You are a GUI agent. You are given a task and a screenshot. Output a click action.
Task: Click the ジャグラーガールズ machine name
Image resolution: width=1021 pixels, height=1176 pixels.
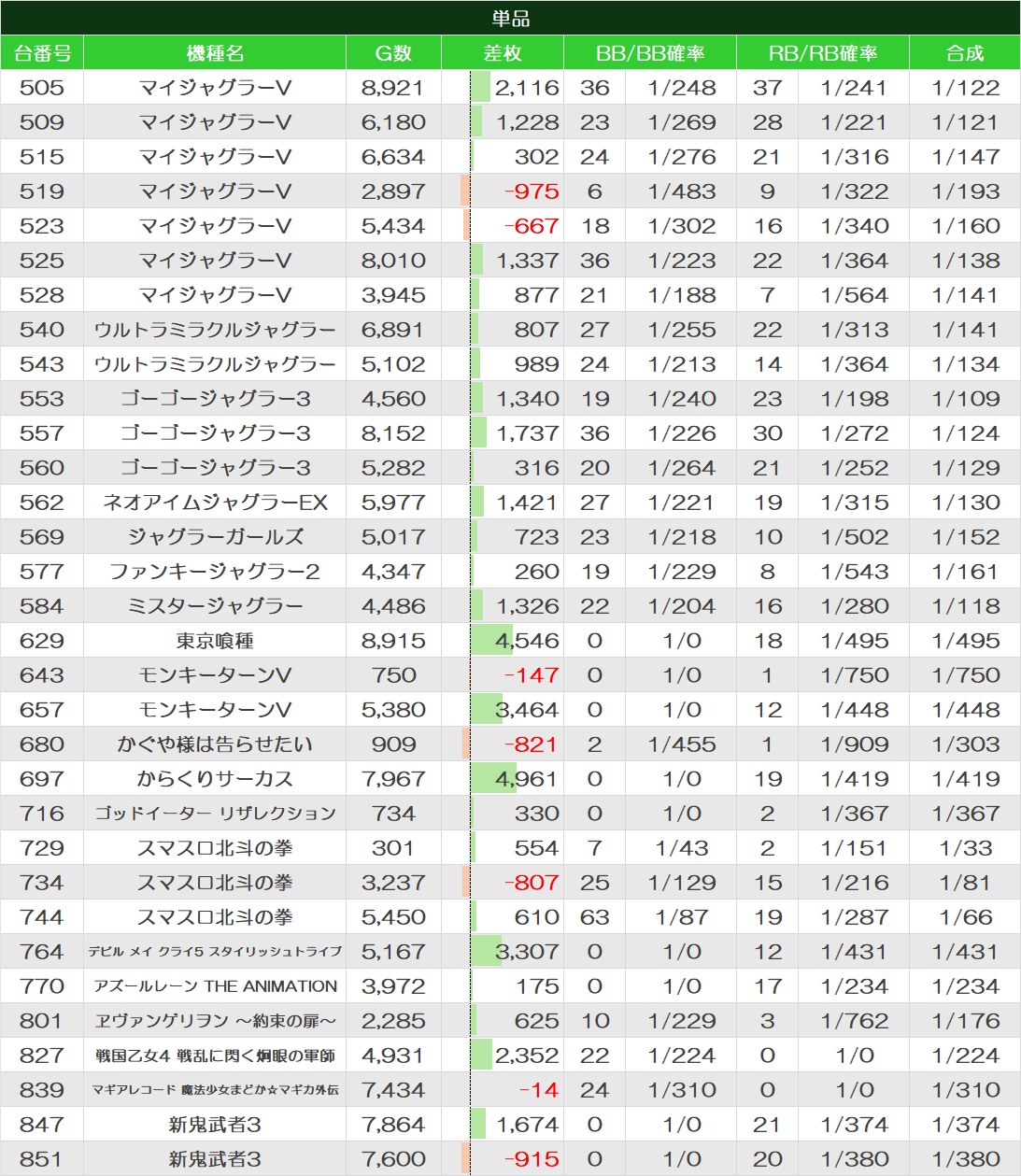point(215,537)
